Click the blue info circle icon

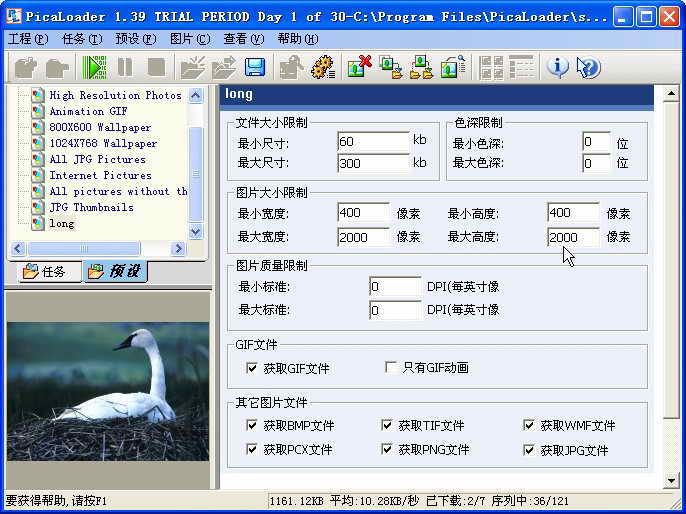point(558,68)
